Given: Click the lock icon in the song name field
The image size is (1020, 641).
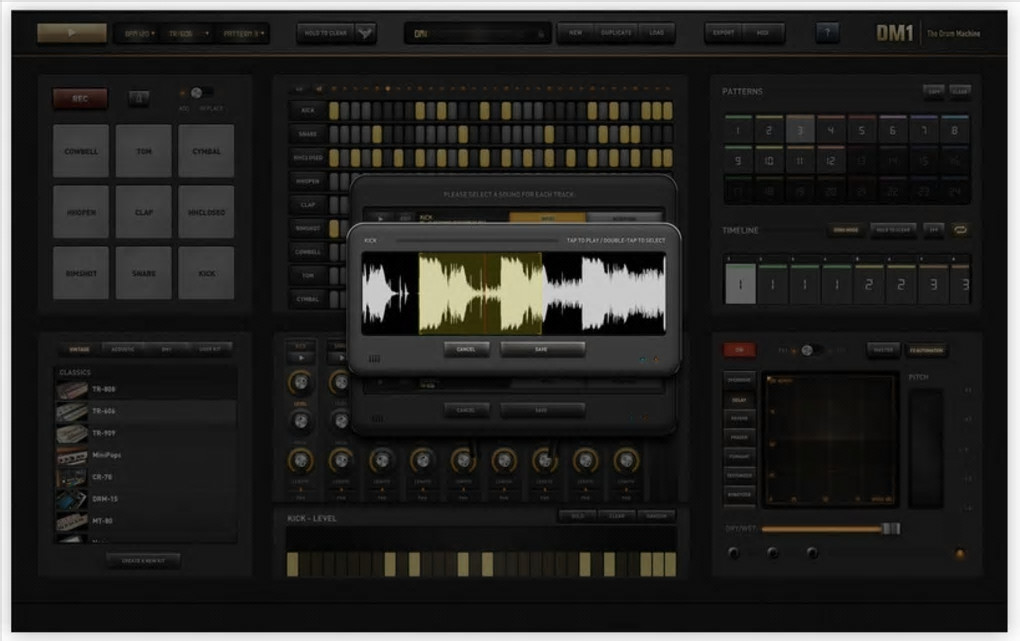Looking at the screenshot, I should [540, 34].
